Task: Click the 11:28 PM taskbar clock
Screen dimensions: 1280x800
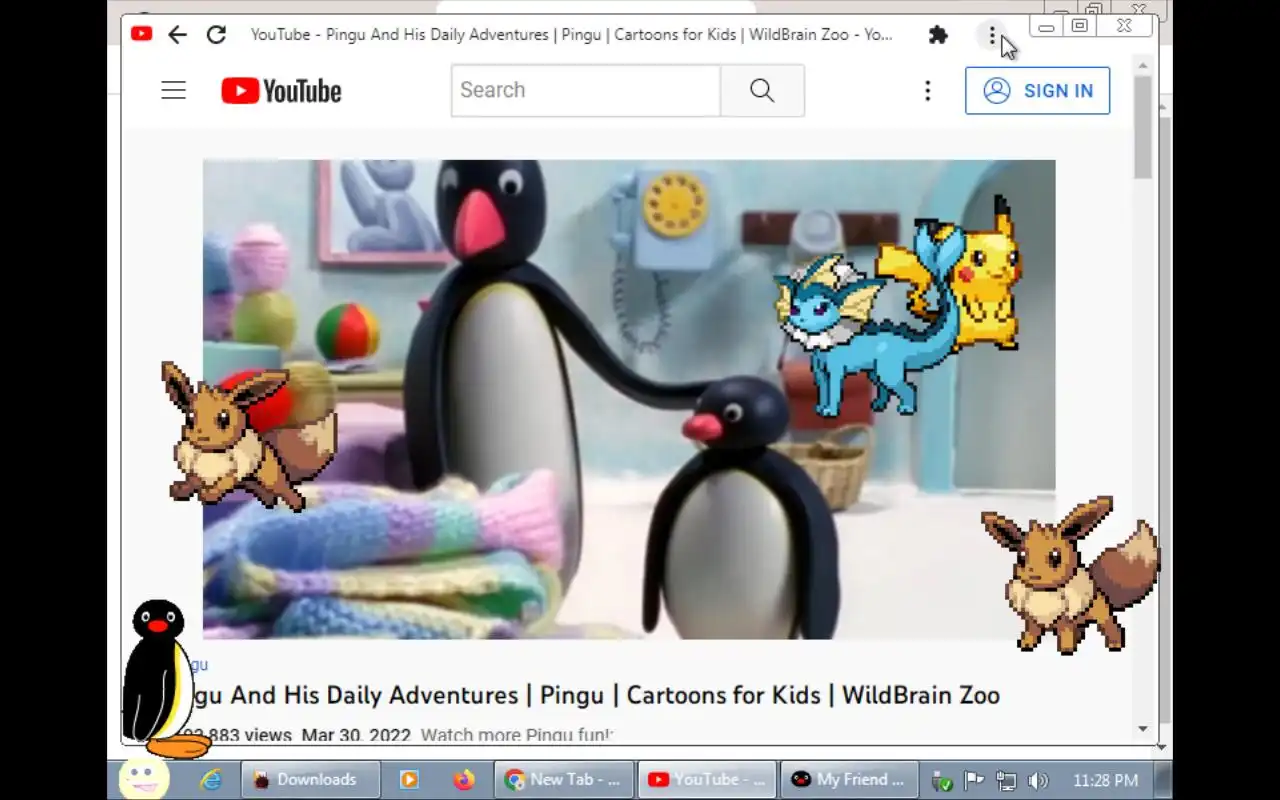Action: [1105, 780]
